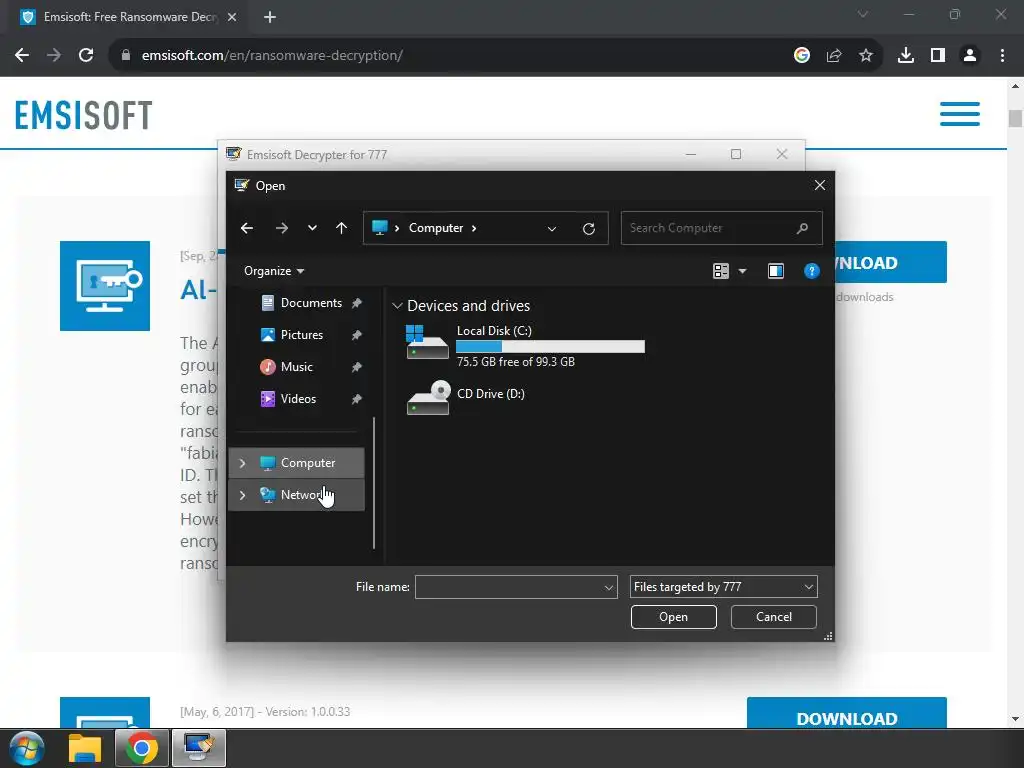This screenshot has height=768, width=1024.
Task: Open the Organize menu
Action: pyautogui.click(x=274, y=271)
